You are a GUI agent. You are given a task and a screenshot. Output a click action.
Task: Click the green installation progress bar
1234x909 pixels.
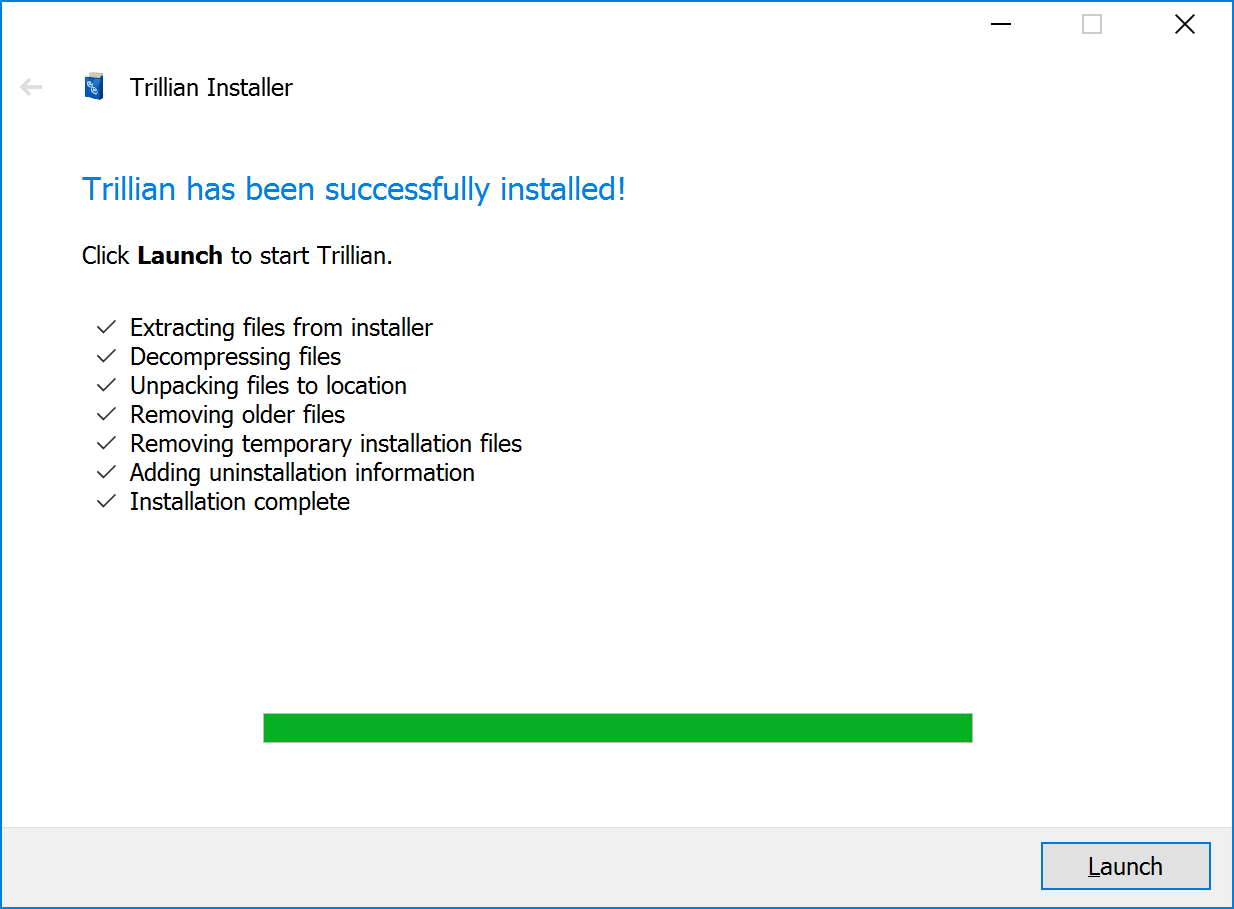(x=618, y=728)
